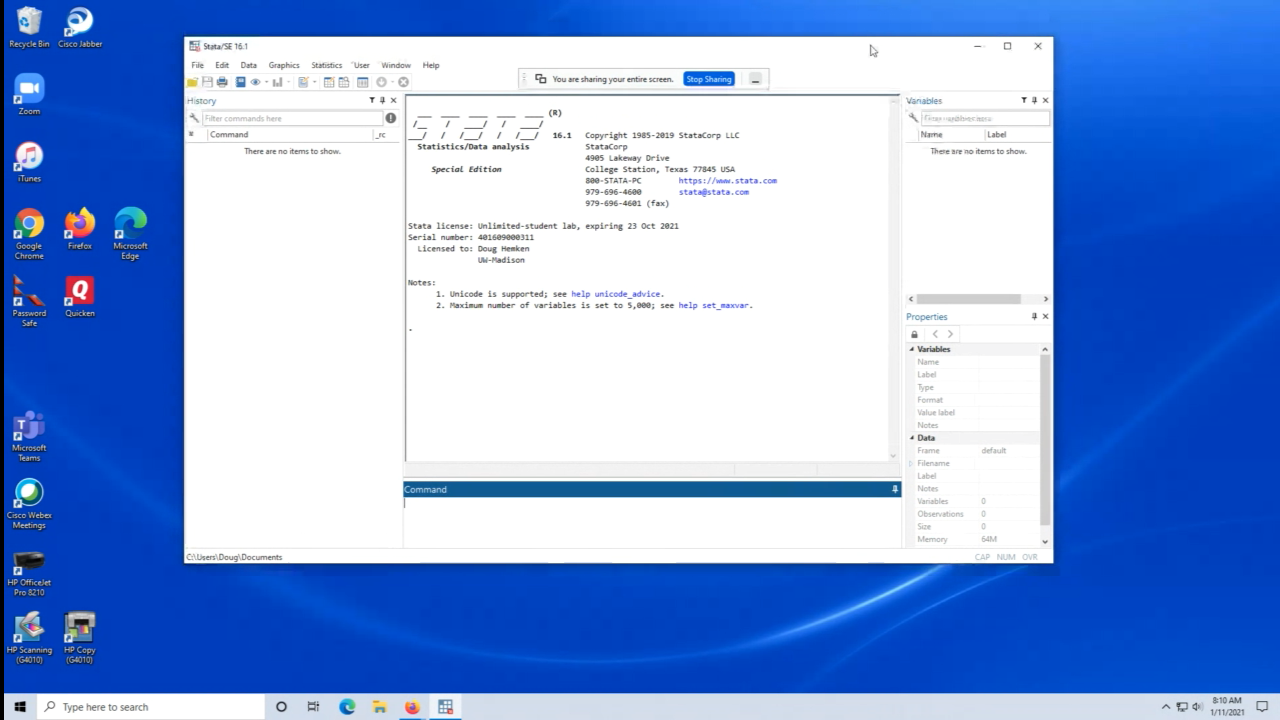Image resolution: width=1280 pixels, height=720 pixels.
Task: Toggle the Properties panel lock icon
Action: tap(914, 334)
